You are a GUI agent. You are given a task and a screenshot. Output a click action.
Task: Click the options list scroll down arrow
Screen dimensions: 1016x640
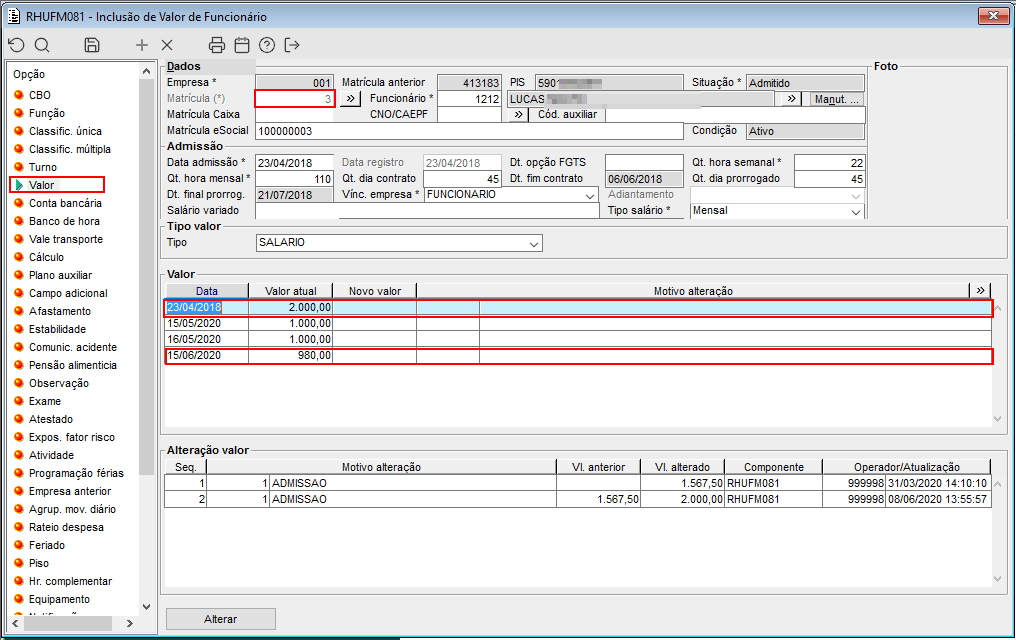pyautogui.click(x=146, y=607)
